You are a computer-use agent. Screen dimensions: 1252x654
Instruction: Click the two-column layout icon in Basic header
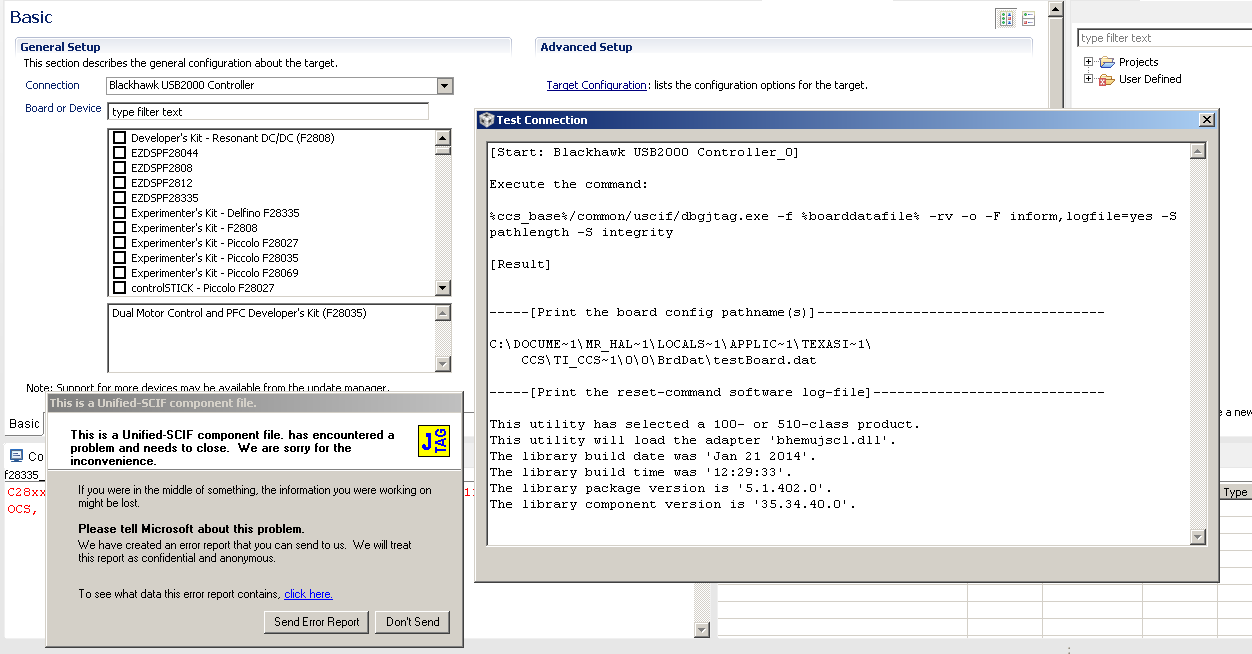[x=1006, y=18]
